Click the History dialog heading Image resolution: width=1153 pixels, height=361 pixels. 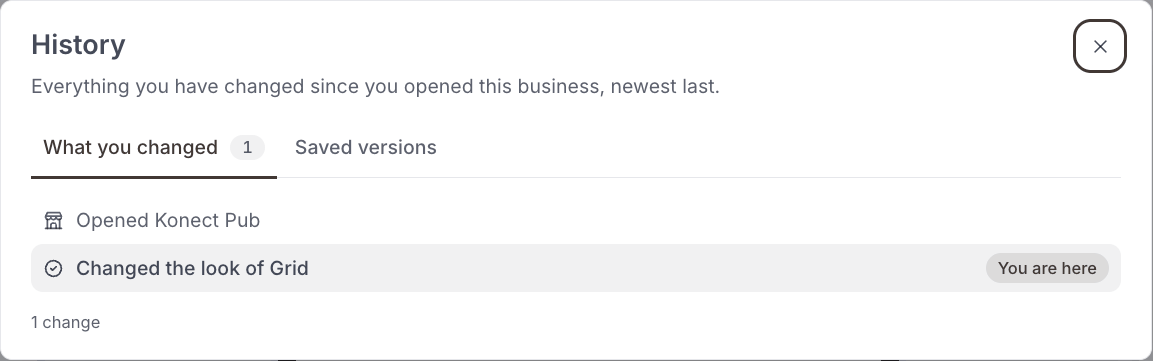point(78,45)
